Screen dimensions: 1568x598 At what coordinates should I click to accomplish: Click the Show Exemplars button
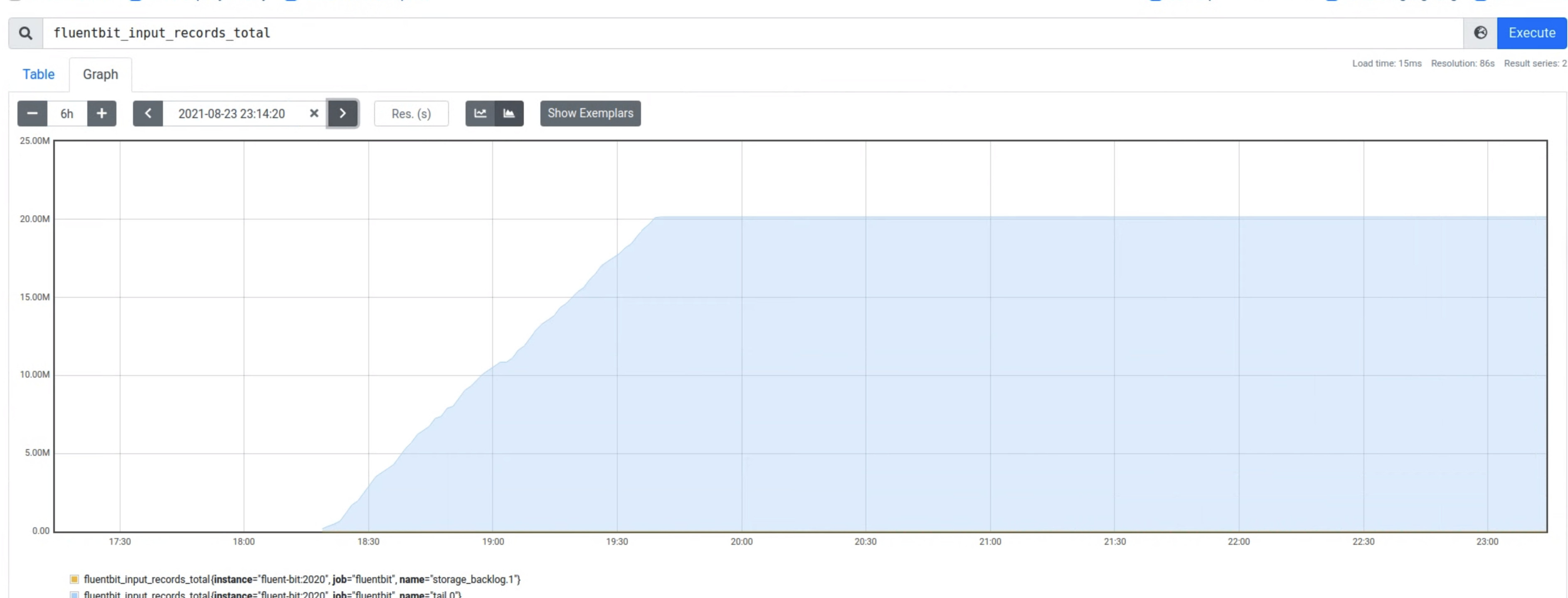point(589,113)
